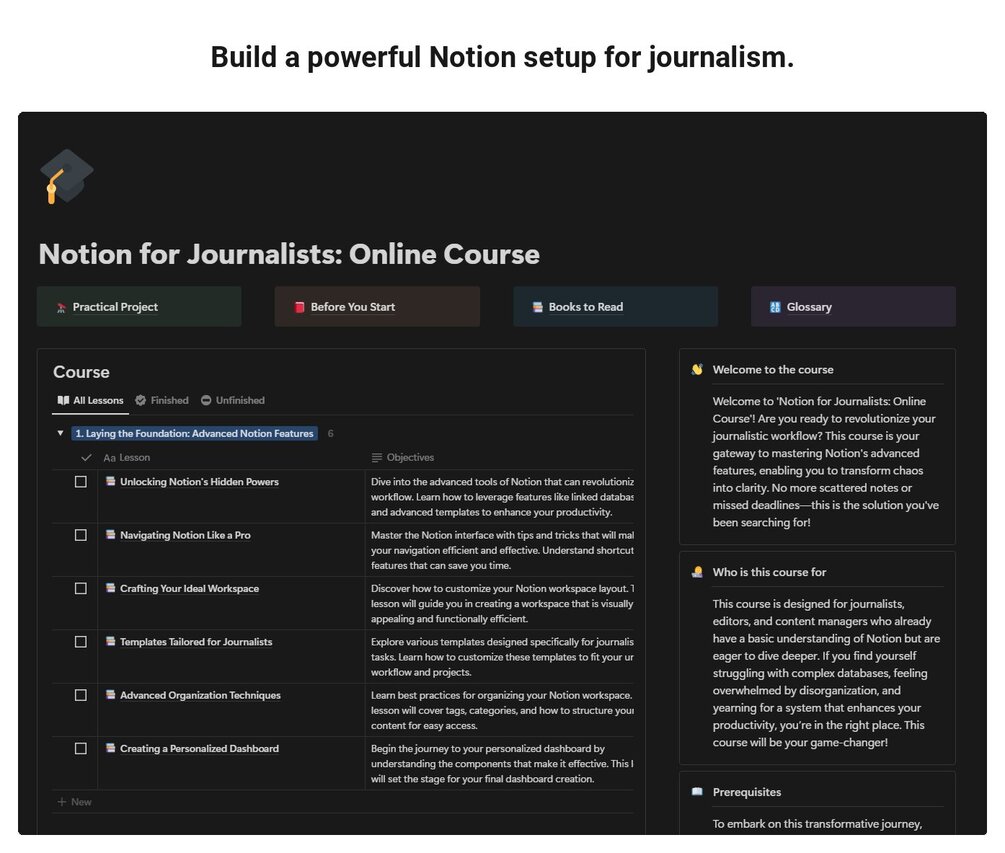Click the Build a powerful Notion setup headline

coord(502,57)
